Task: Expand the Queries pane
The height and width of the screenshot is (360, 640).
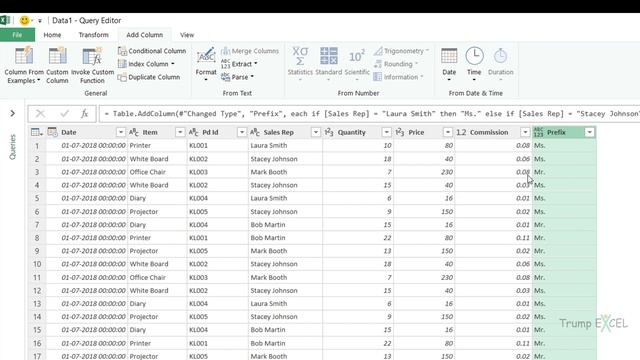Action: tap(13, 113)
